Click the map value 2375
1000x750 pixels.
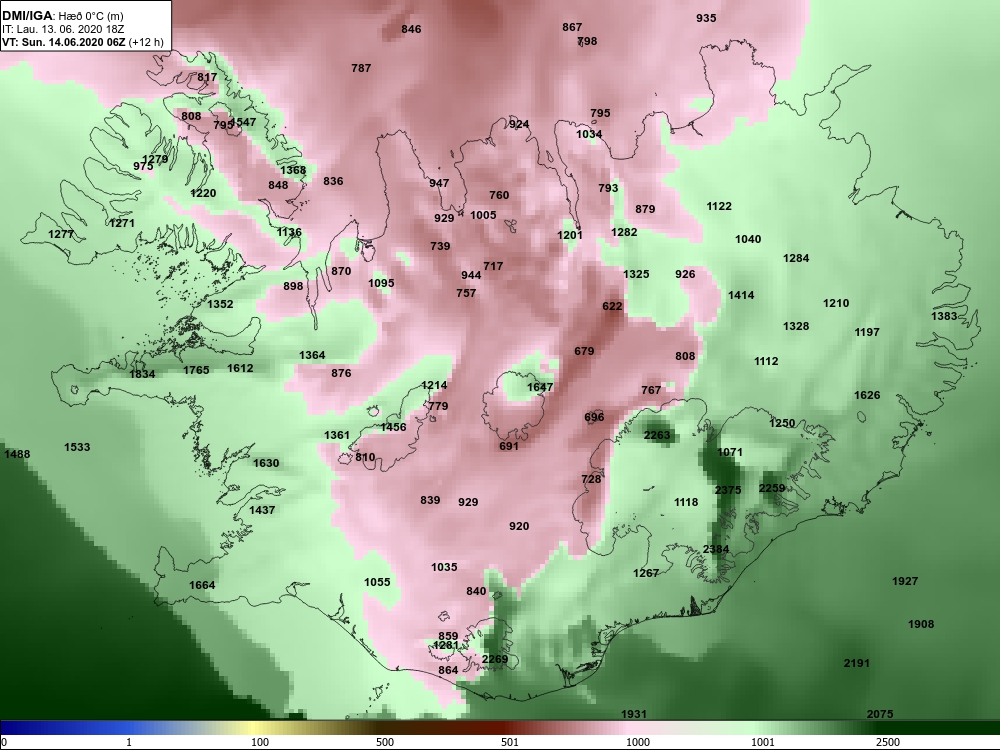coord(728,490)
